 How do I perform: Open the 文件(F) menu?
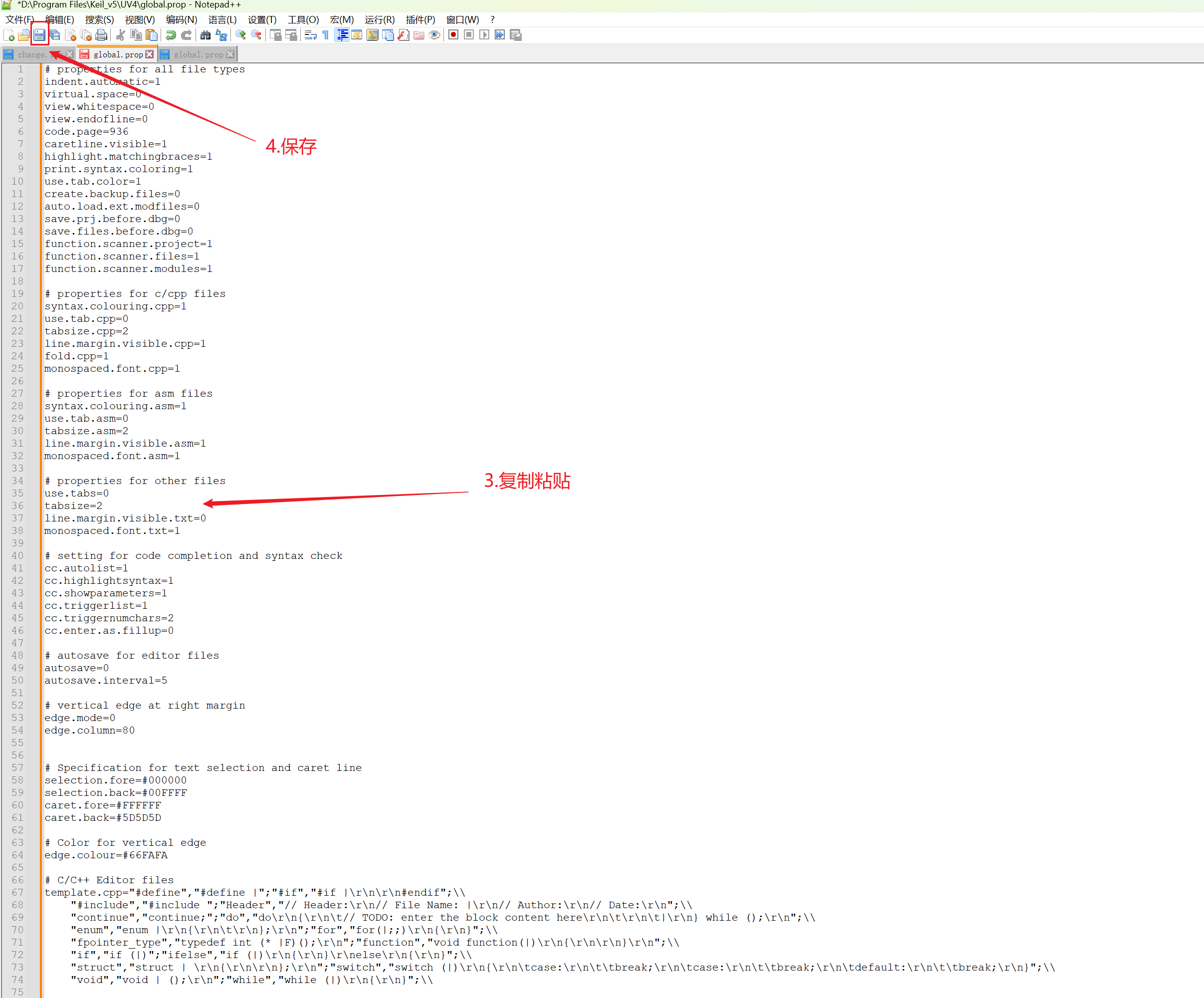[19, 19]
